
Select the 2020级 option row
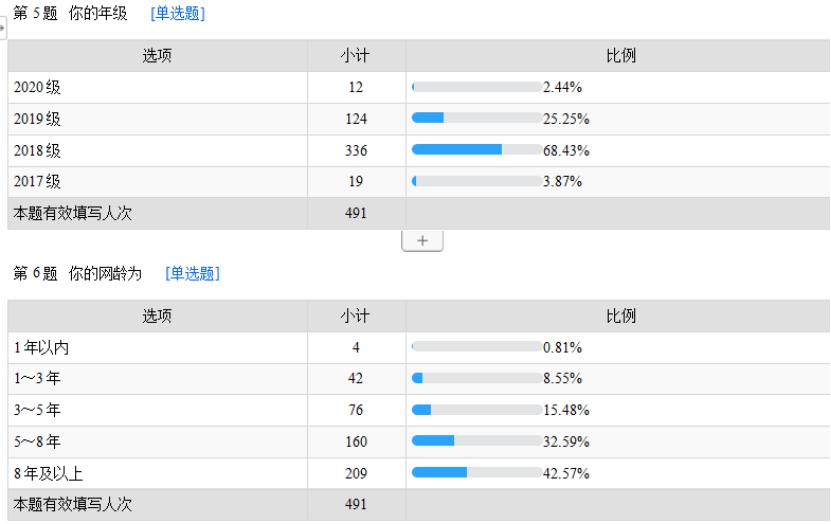click(419, 87)
